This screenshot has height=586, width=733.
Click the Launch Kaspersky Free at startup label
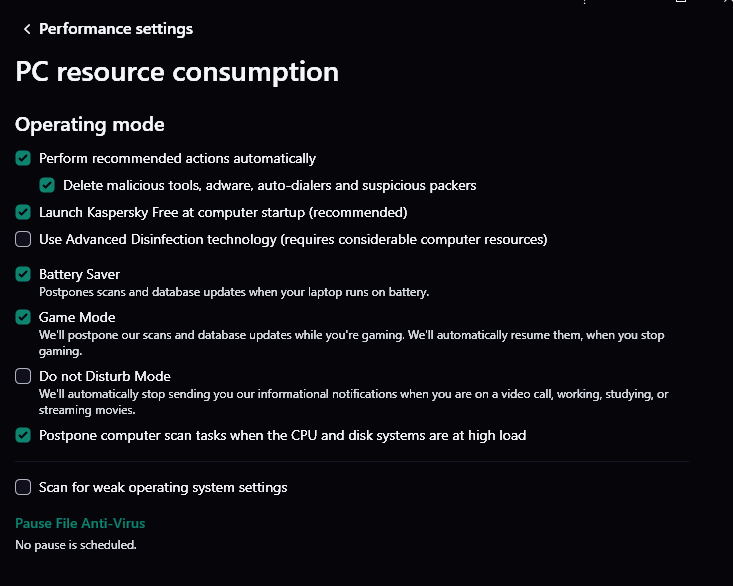point(222,212)
